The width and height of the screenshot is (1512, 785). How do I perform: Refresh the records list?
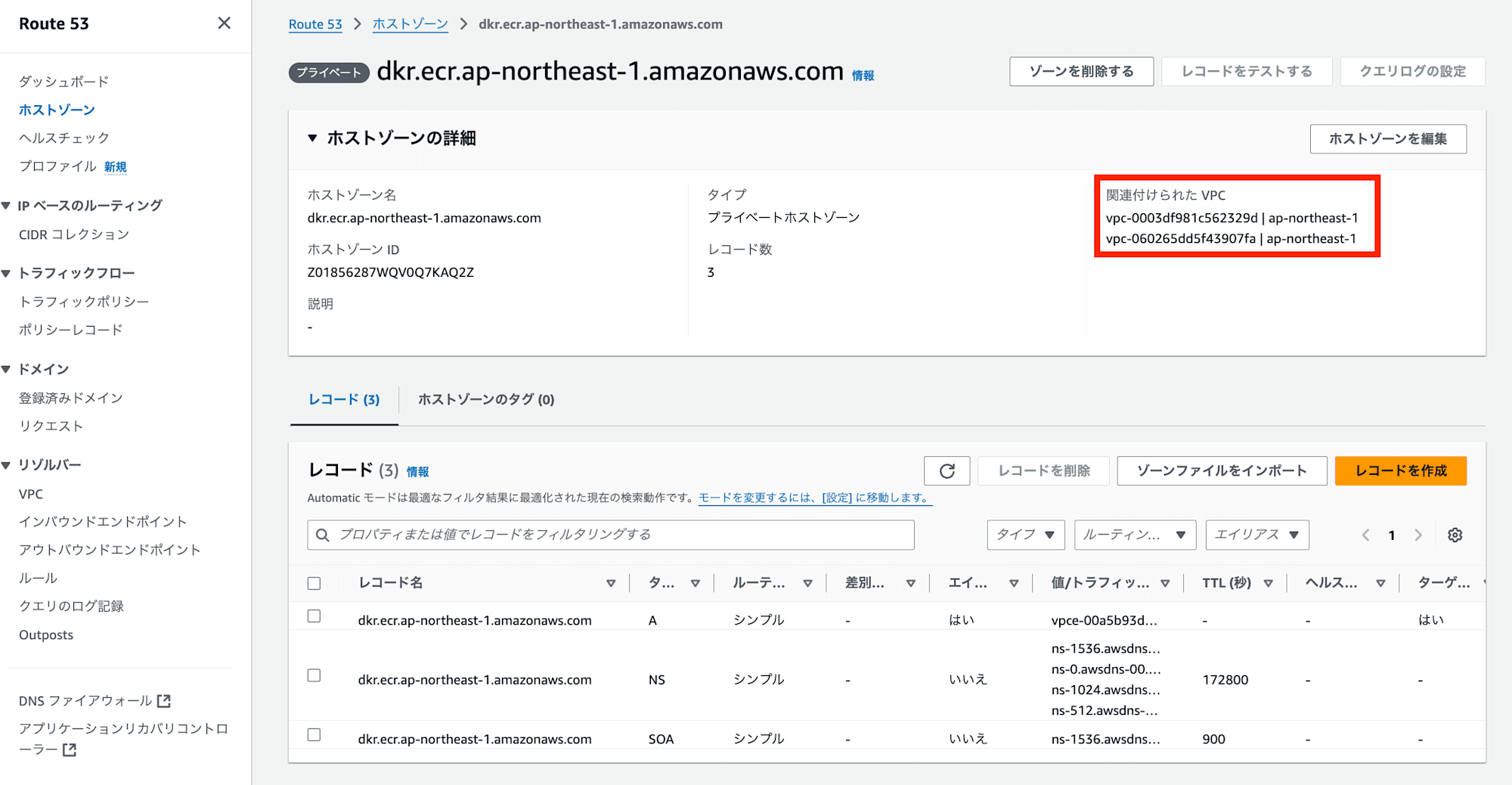pos(947,471)
